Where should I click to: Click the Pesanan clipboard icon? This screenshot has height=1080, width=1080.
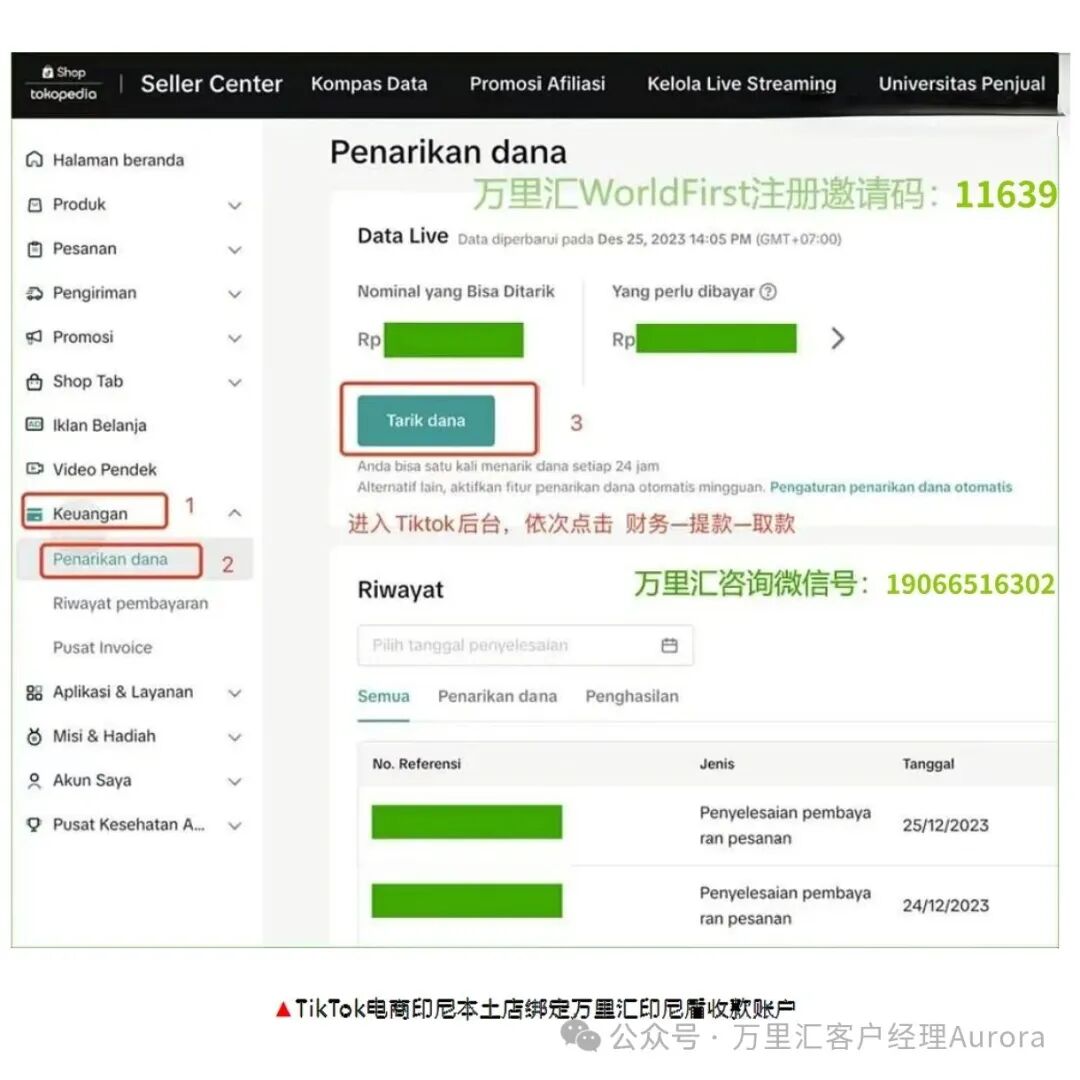35,249
